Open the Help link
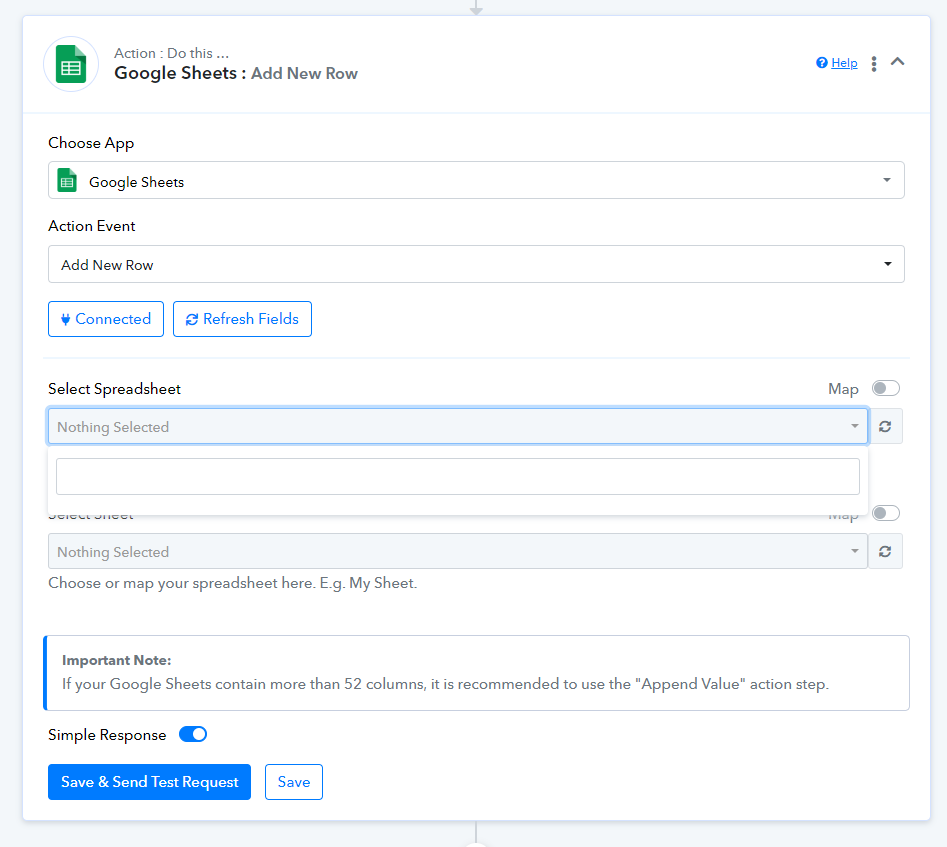This screenshot has height=847, width=947. (844, 63)
